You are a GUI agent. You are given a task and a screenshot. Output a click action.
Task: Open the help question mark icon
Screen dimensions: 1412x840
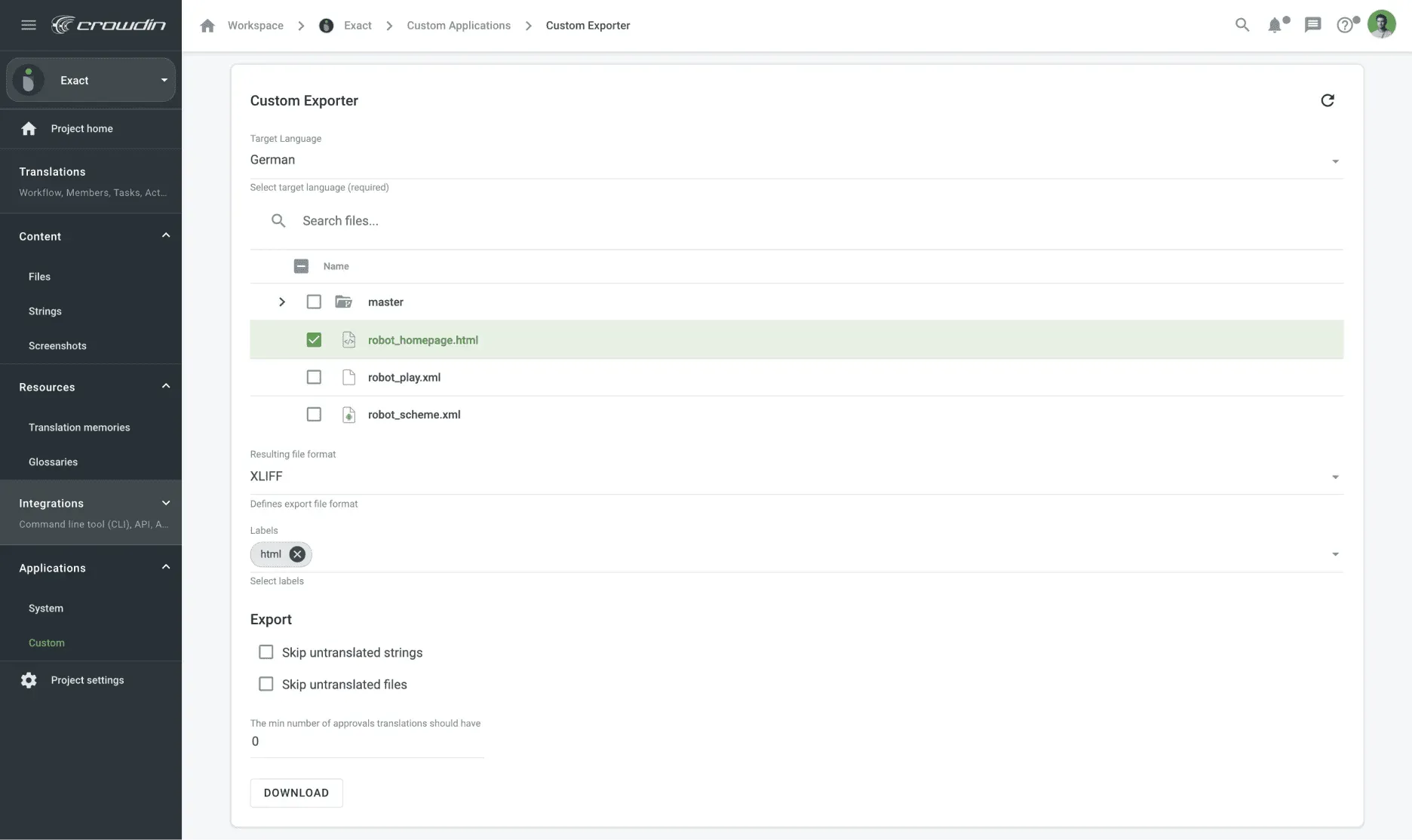point(1345,25)
